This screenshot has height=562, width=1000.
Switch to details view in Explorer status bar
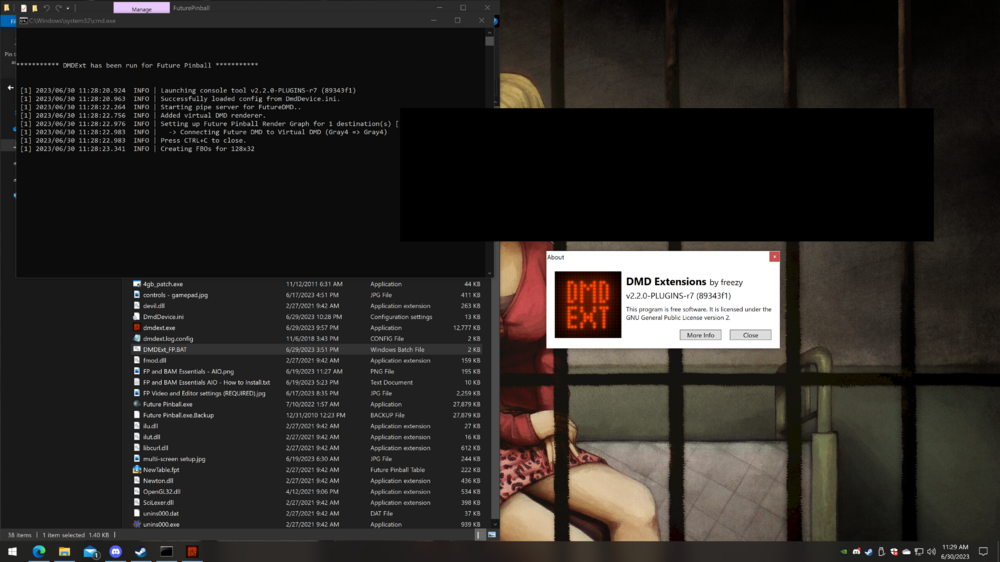click(x=478, y=535)
